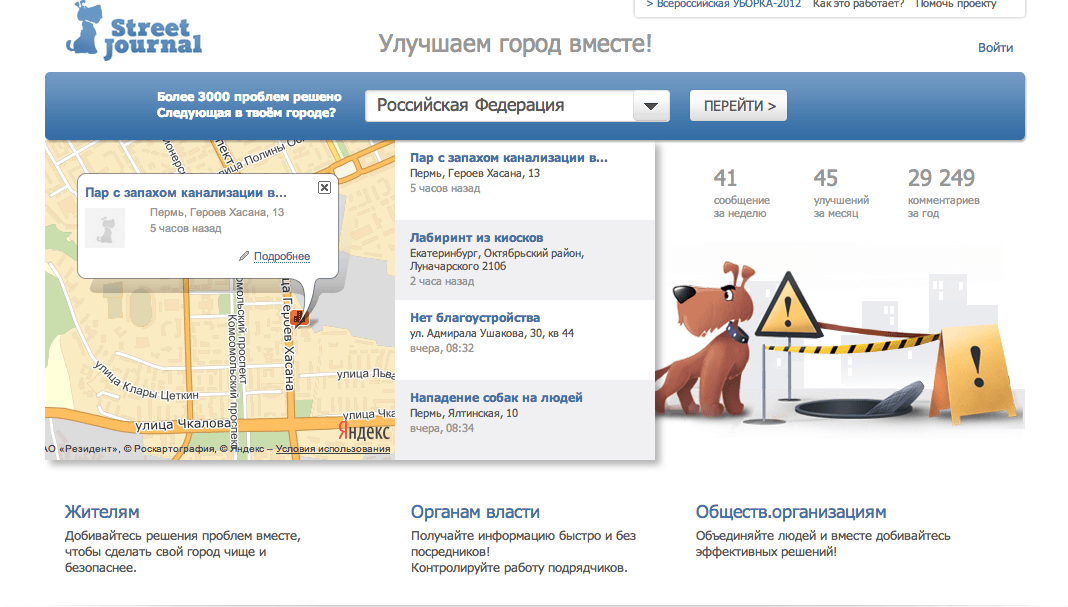Click the Жителям section heading
Viewport: 1068px width, 607px height.
pos(102,512)
